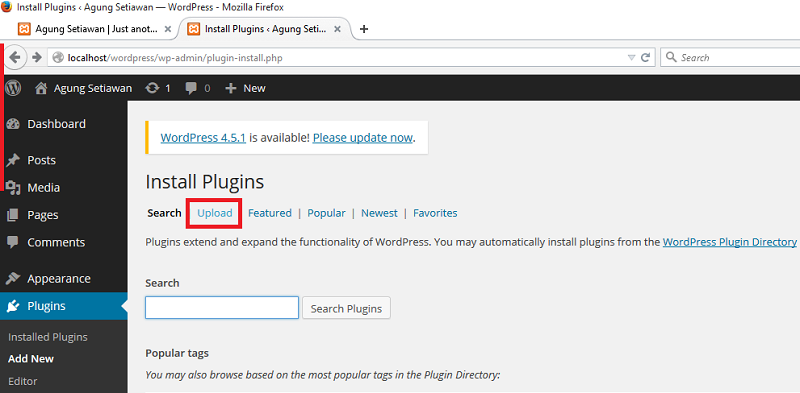Go to Installed Plugins submenu
800x393 pixels.
point(48,337)
